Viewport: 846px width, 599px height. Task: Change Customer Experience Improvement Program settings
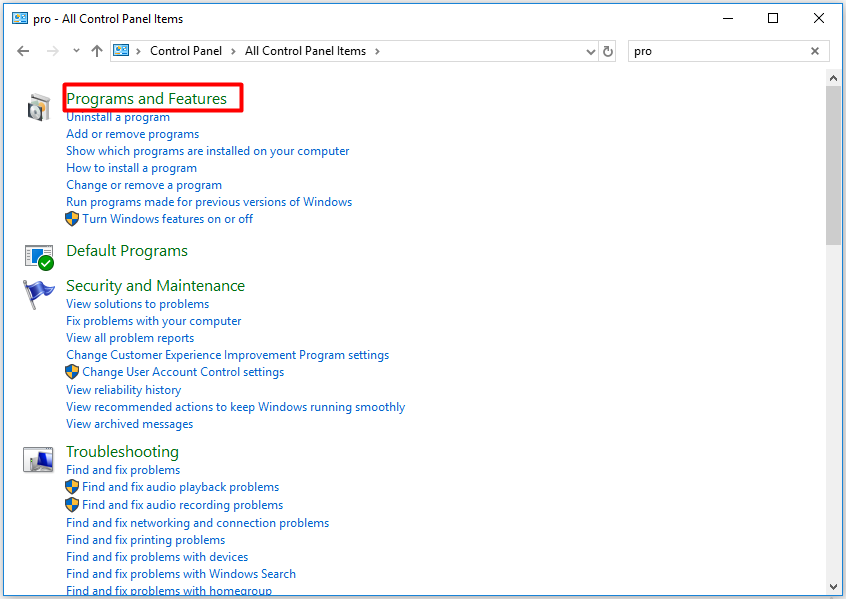click(227, 355)
